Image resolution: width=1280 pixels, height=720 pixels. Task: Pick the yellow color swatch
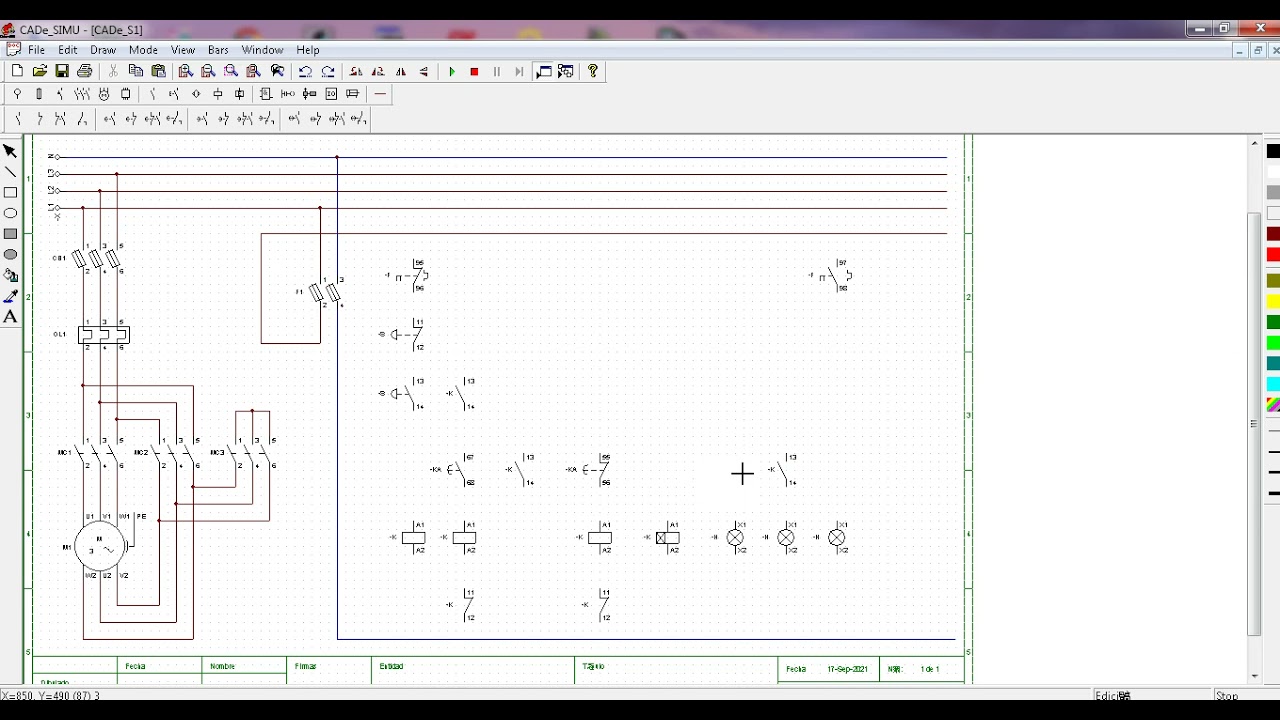pyautogui.click(x=1273, y=302)
